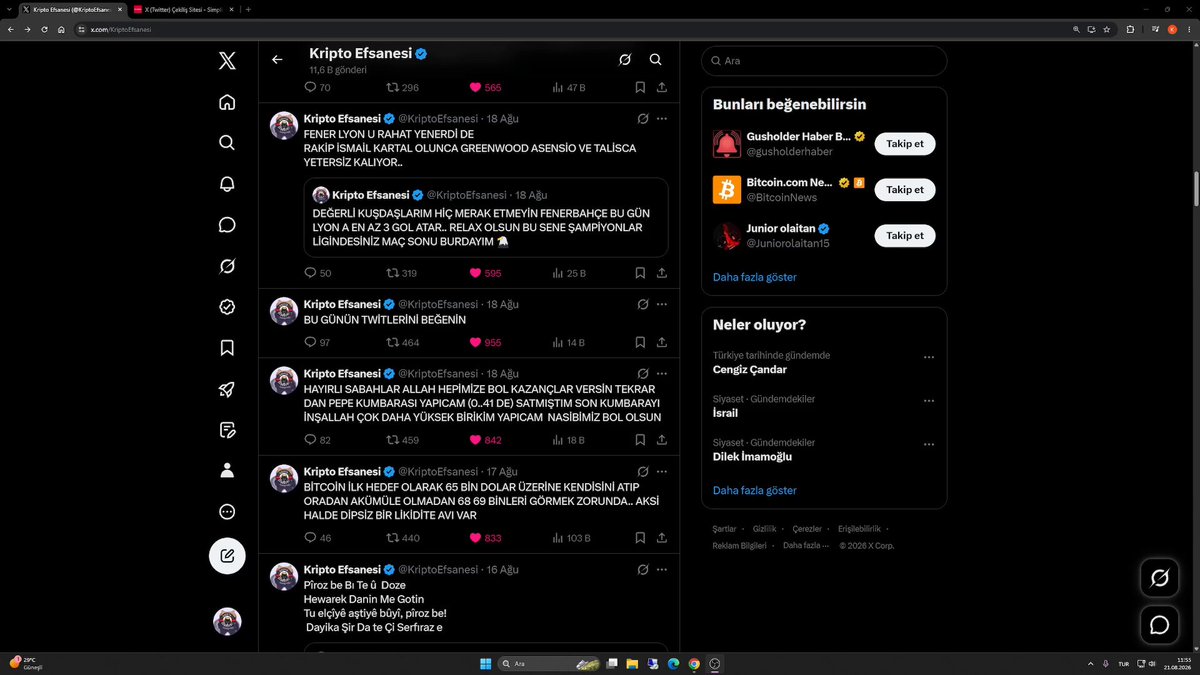1200x675 pixels.
Task: Ask Grok about the 'BU GÜNÜN TWİTLERİNİ' post
Action: 642,303
